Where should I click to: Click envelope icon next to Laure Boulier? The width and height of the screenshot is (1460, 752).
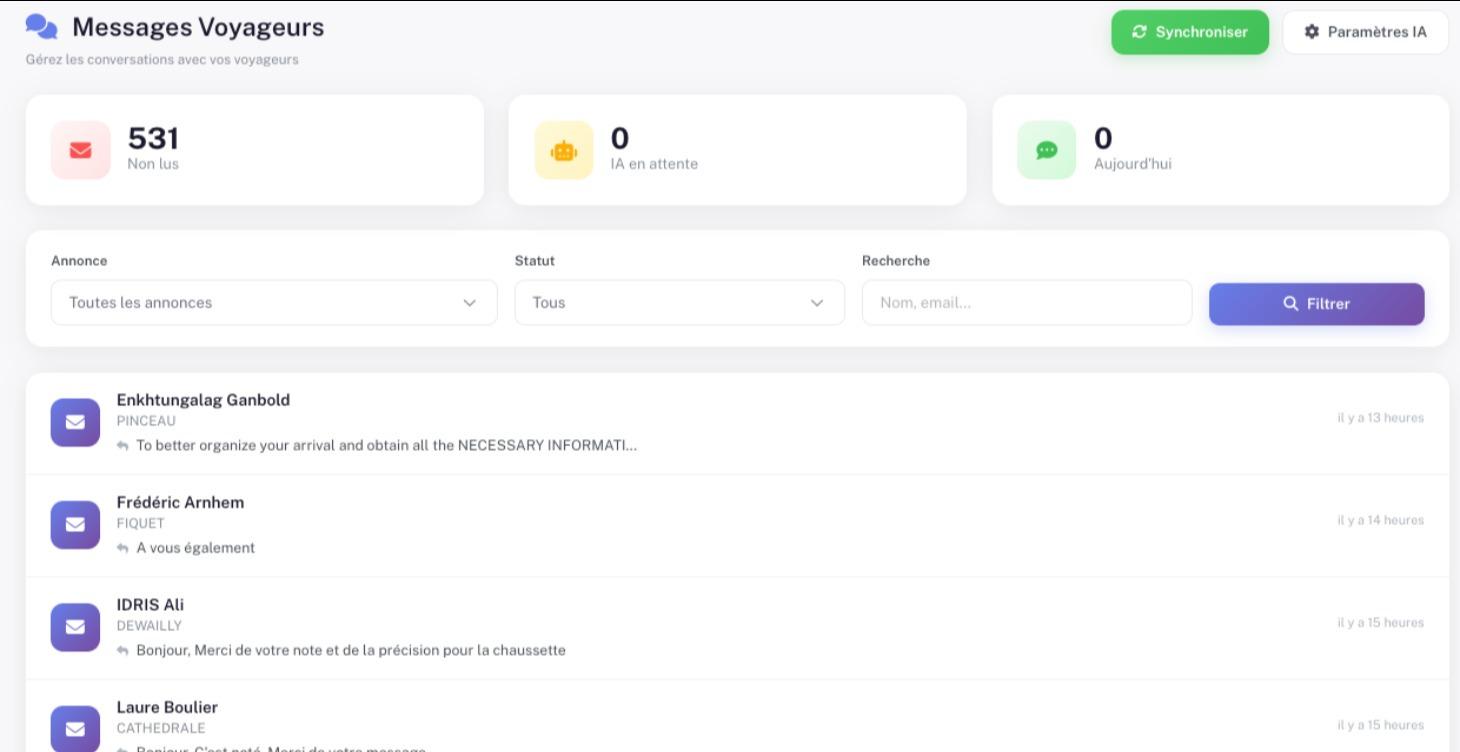click(75, 729)
